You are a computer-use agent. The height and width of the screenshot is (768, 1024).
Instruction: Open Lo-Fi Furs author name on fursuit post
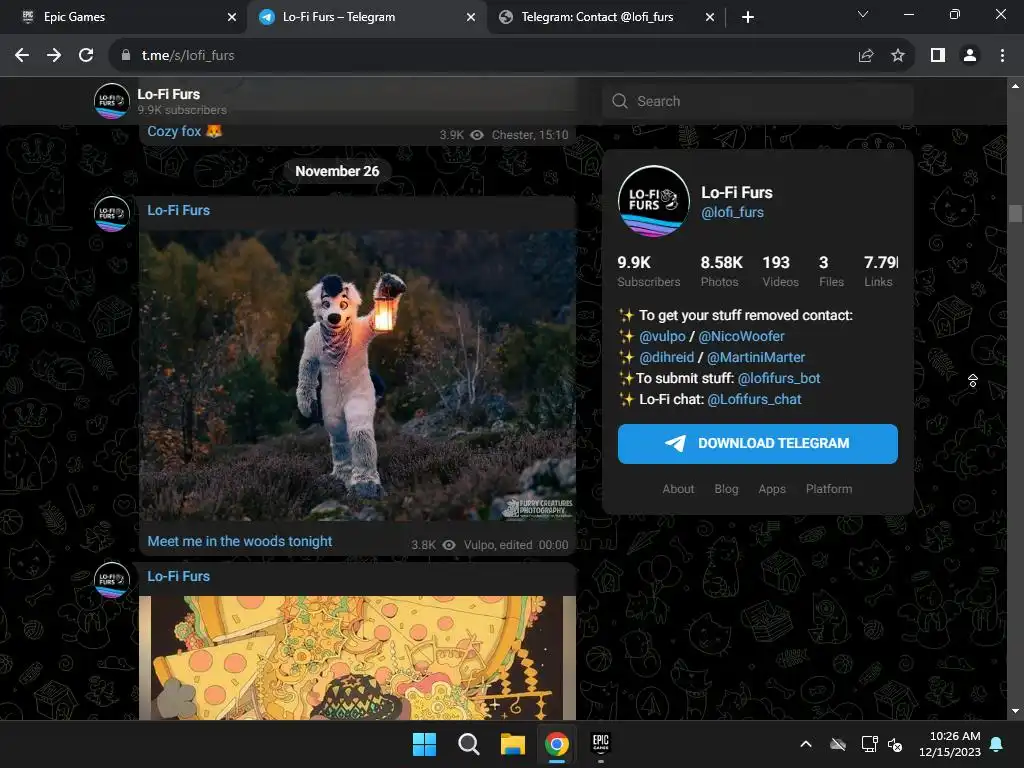tap(178, 210)
